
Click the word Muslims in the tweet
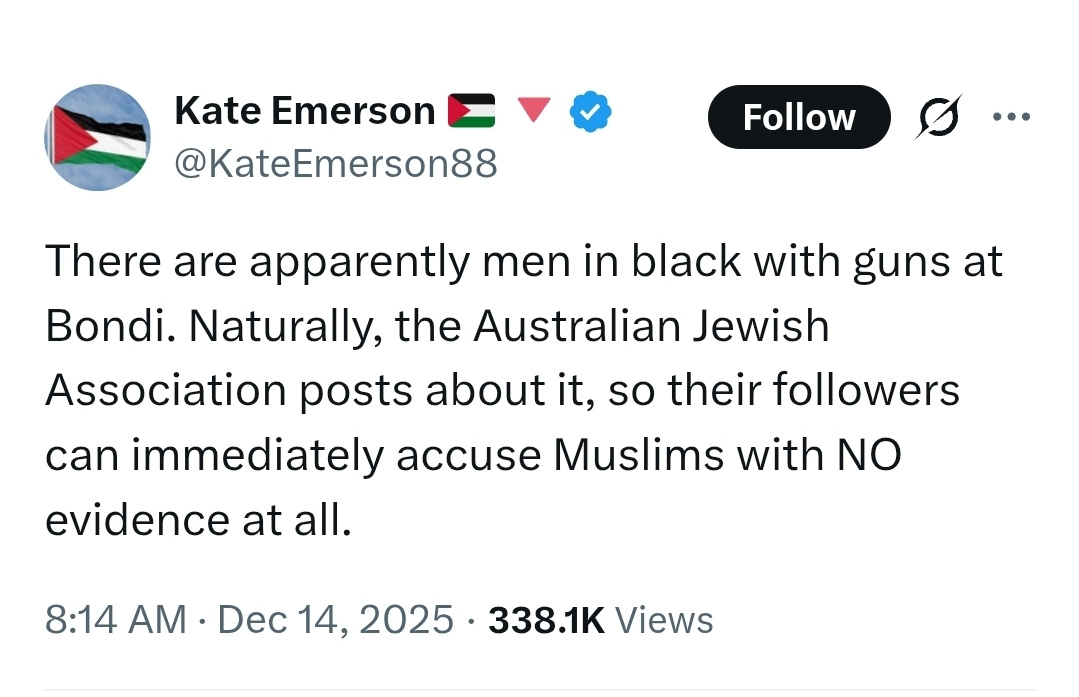click(x=639, y=455)
